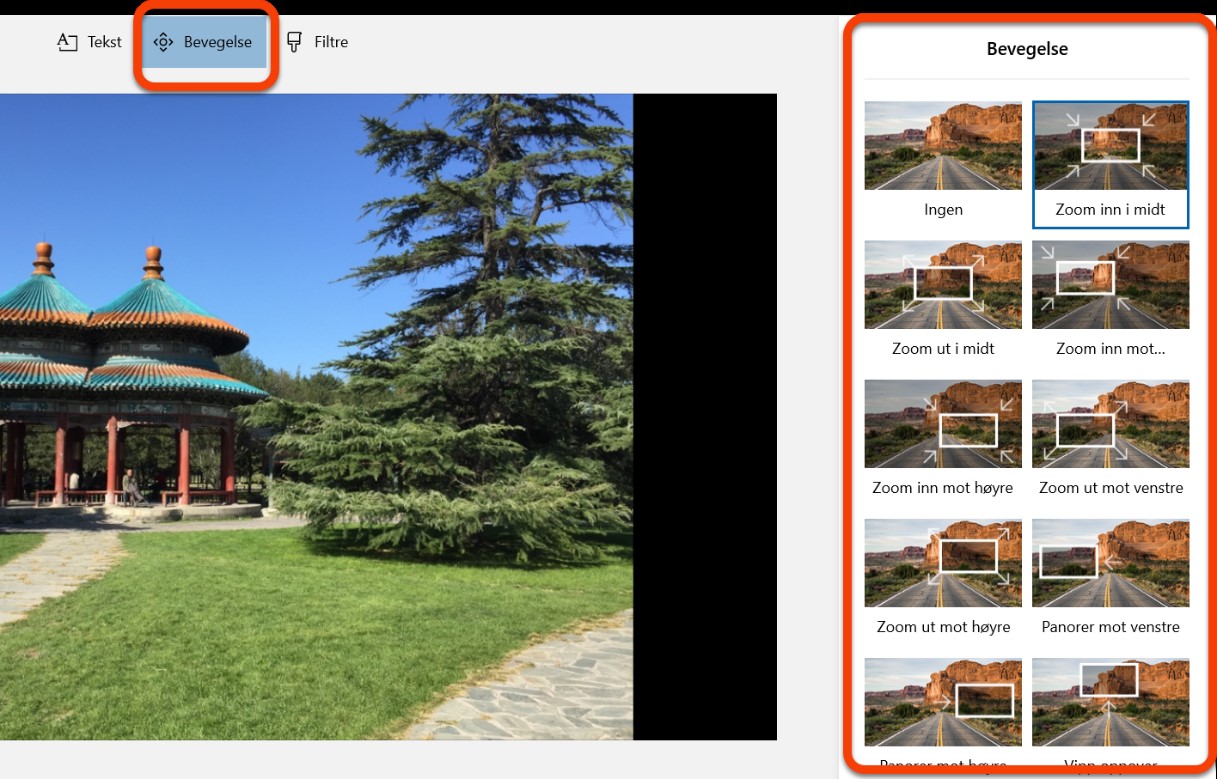Switch to the Filtre tab label

pyautogui.click(x=331, y=42)
